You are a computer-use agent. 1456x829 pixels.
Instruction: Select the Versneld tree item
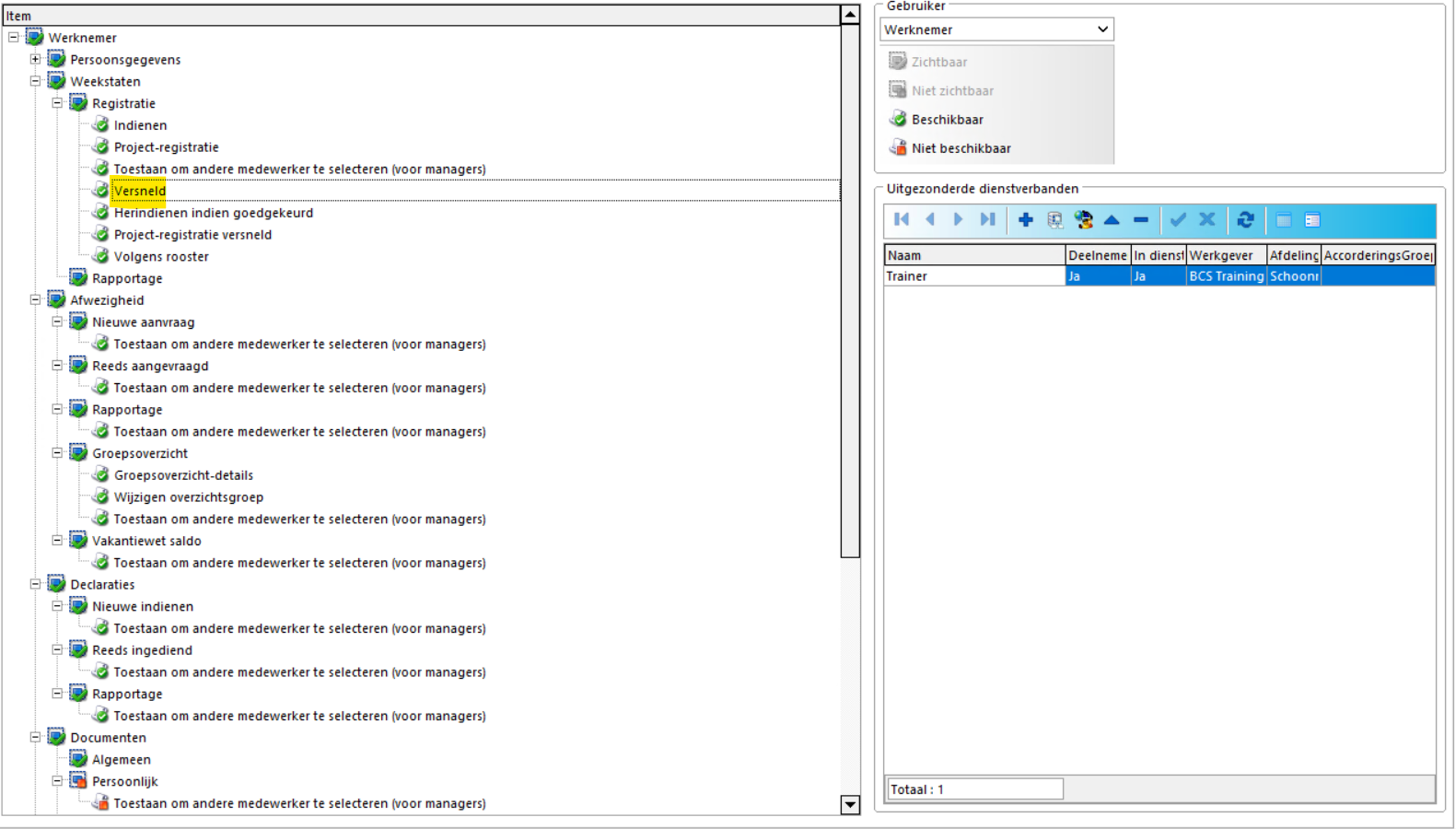pyautogui.click(x=140, y=191)
